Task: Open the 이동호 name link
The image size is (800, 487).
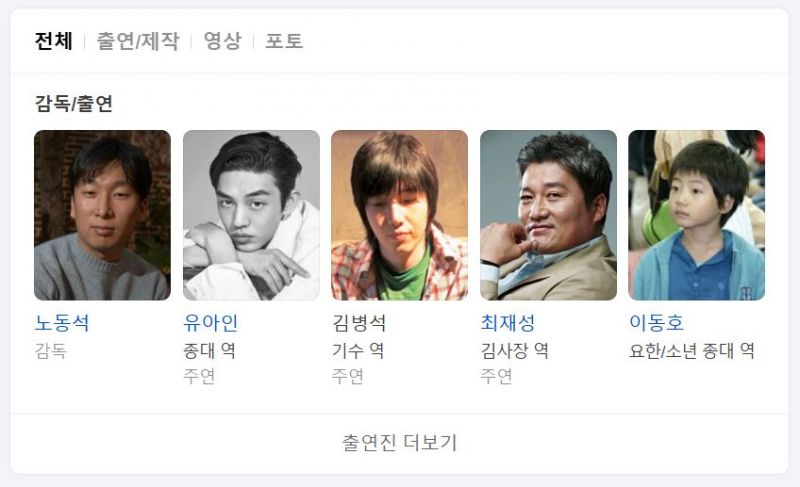Action: pyautogui.click(x=656, y=323)
